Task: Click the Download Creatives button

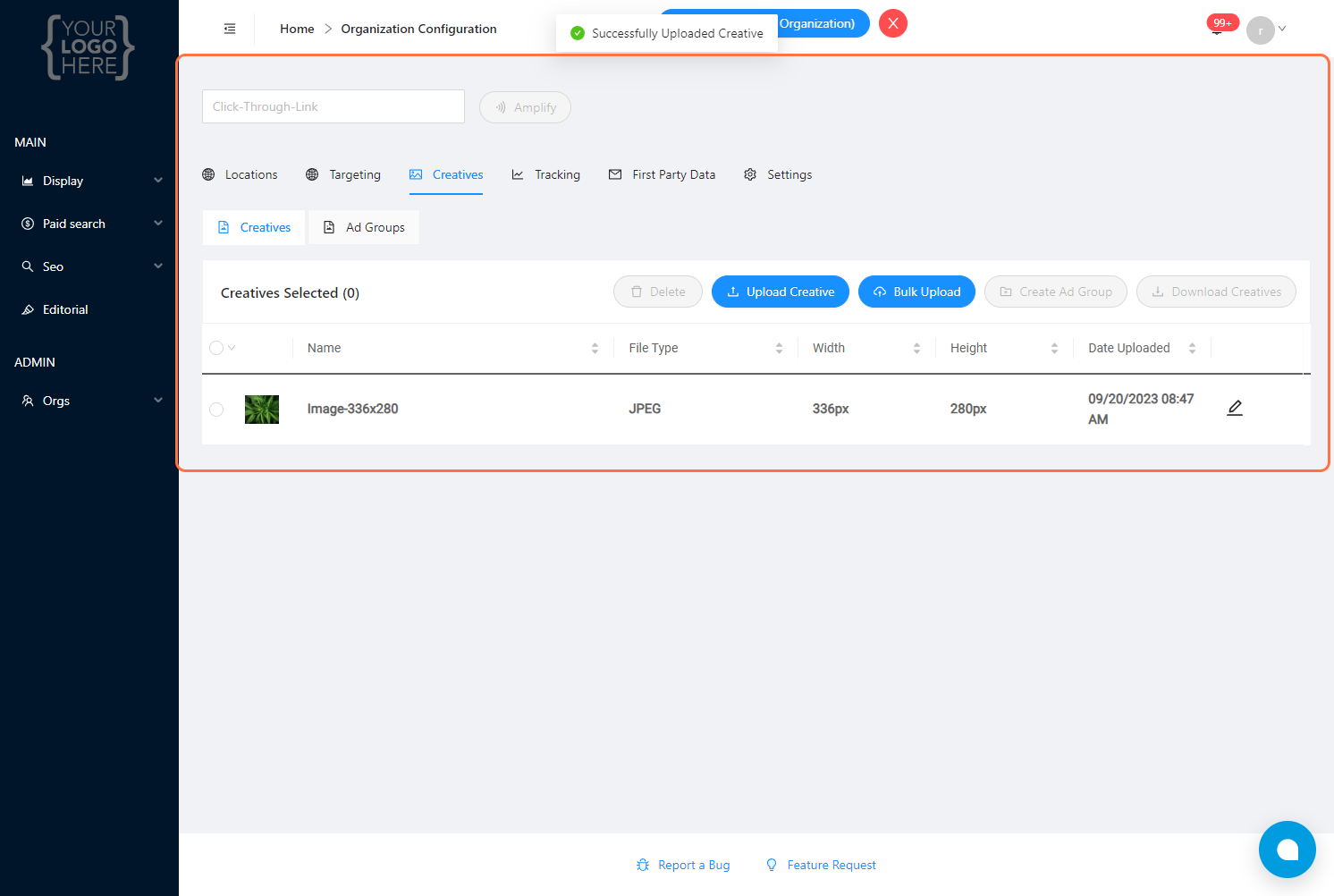Action: tap(1216, 292)
